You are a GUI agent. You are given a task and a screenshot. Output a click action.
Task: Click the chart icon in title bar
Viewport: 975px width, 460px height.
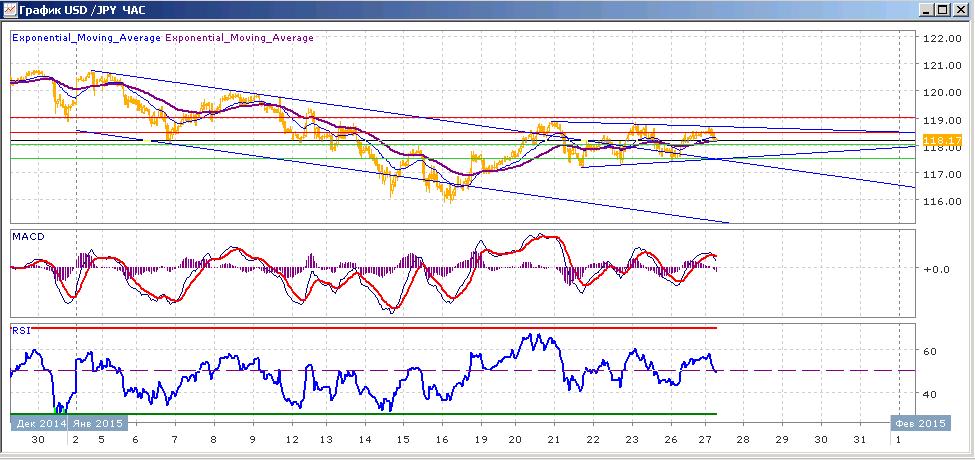point(11,9)
